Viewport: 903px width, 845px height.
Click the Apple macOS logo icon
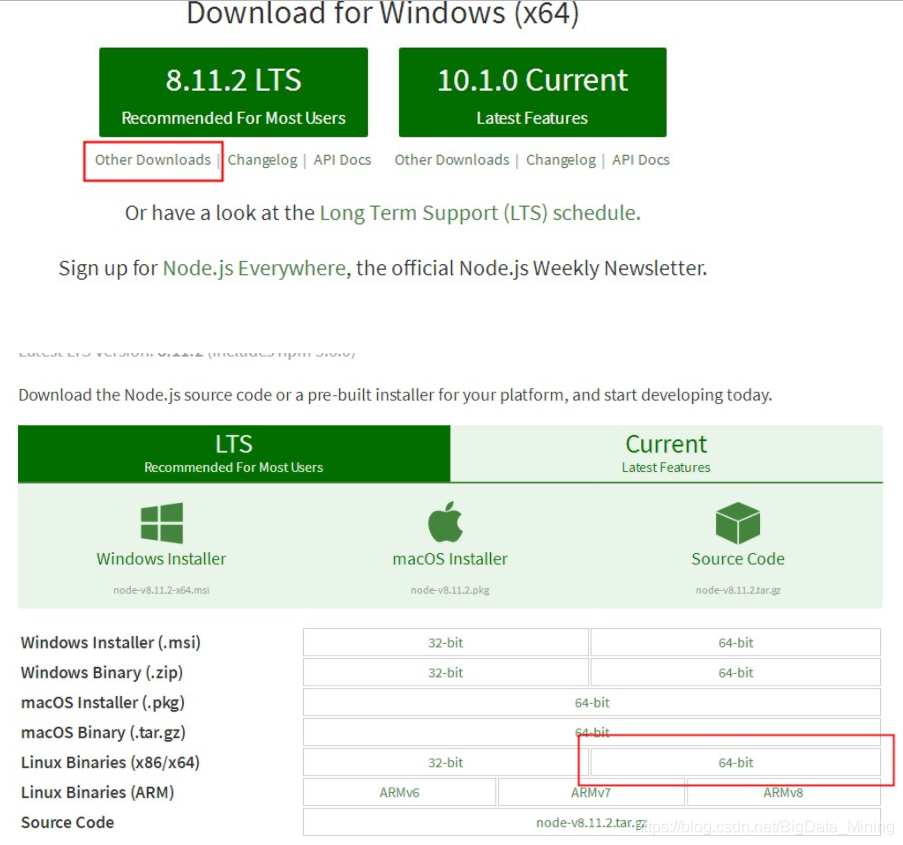pyautogui.click(x=445, y=521)
